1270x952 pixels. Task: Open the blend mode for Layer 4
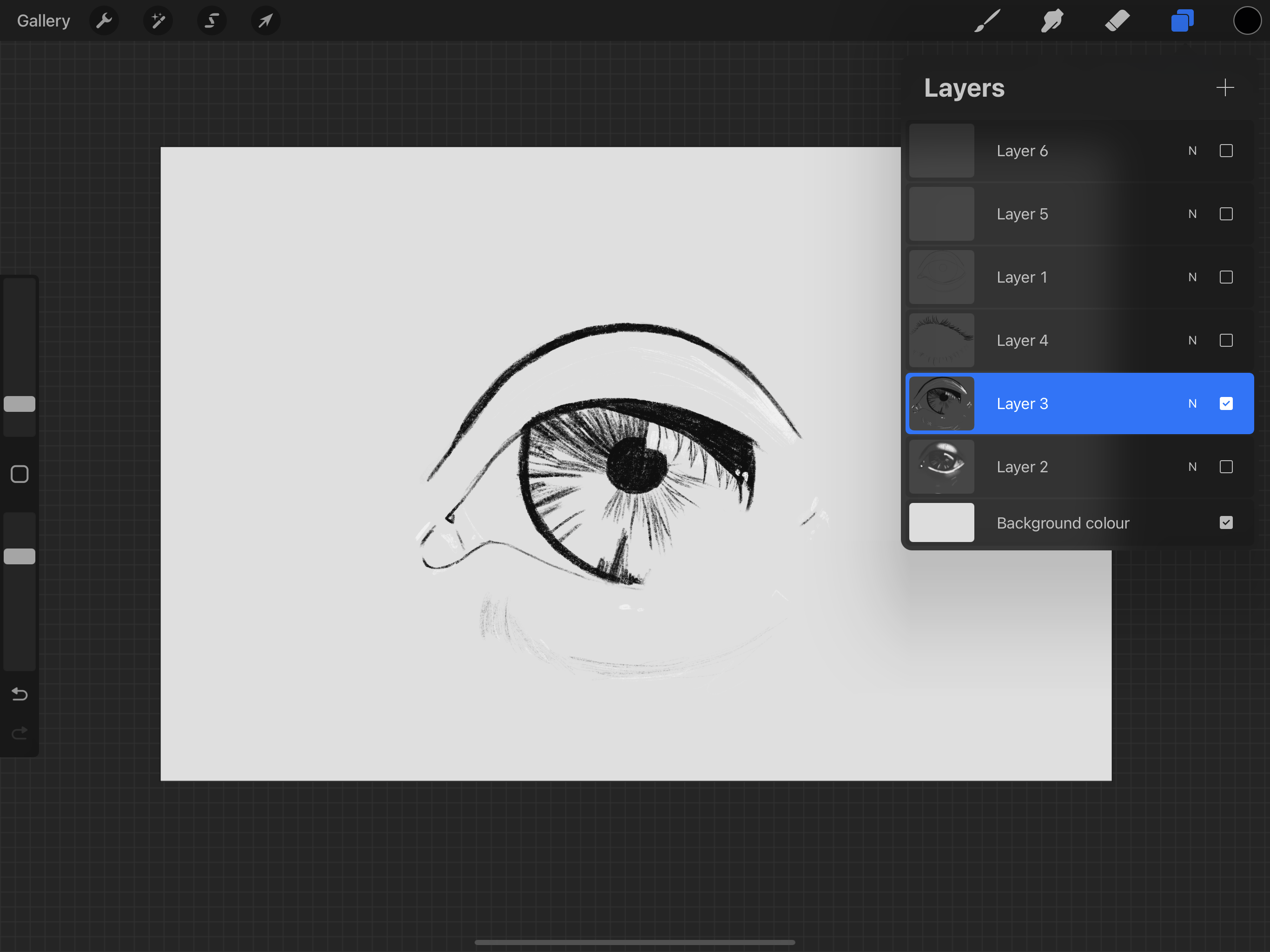[x=1192, y=340]
